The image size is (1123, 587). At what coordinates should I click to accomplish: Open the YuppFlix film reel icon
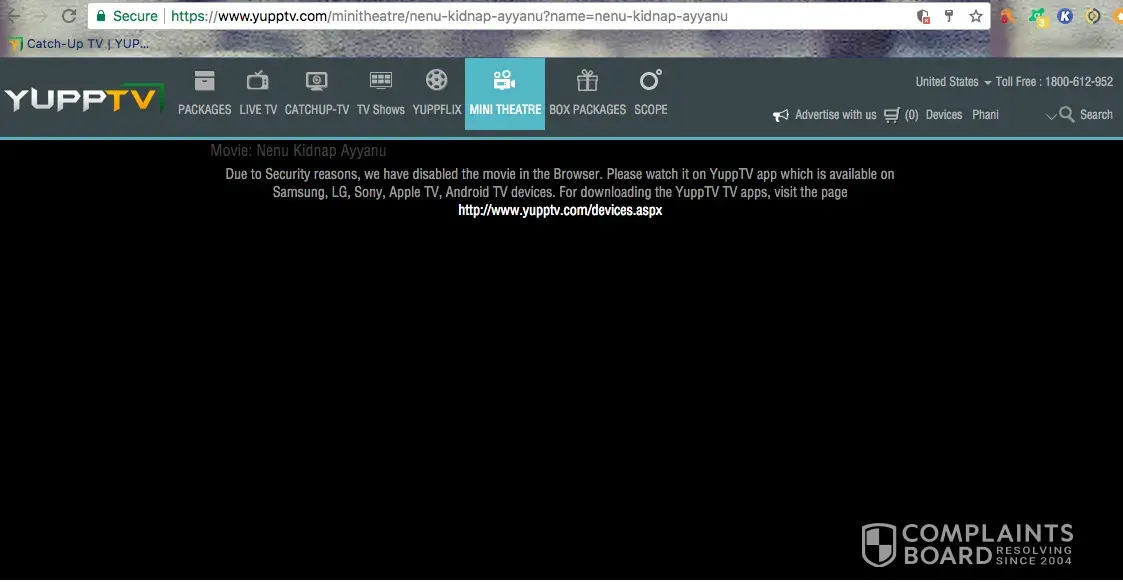click(x=436, y=79)
